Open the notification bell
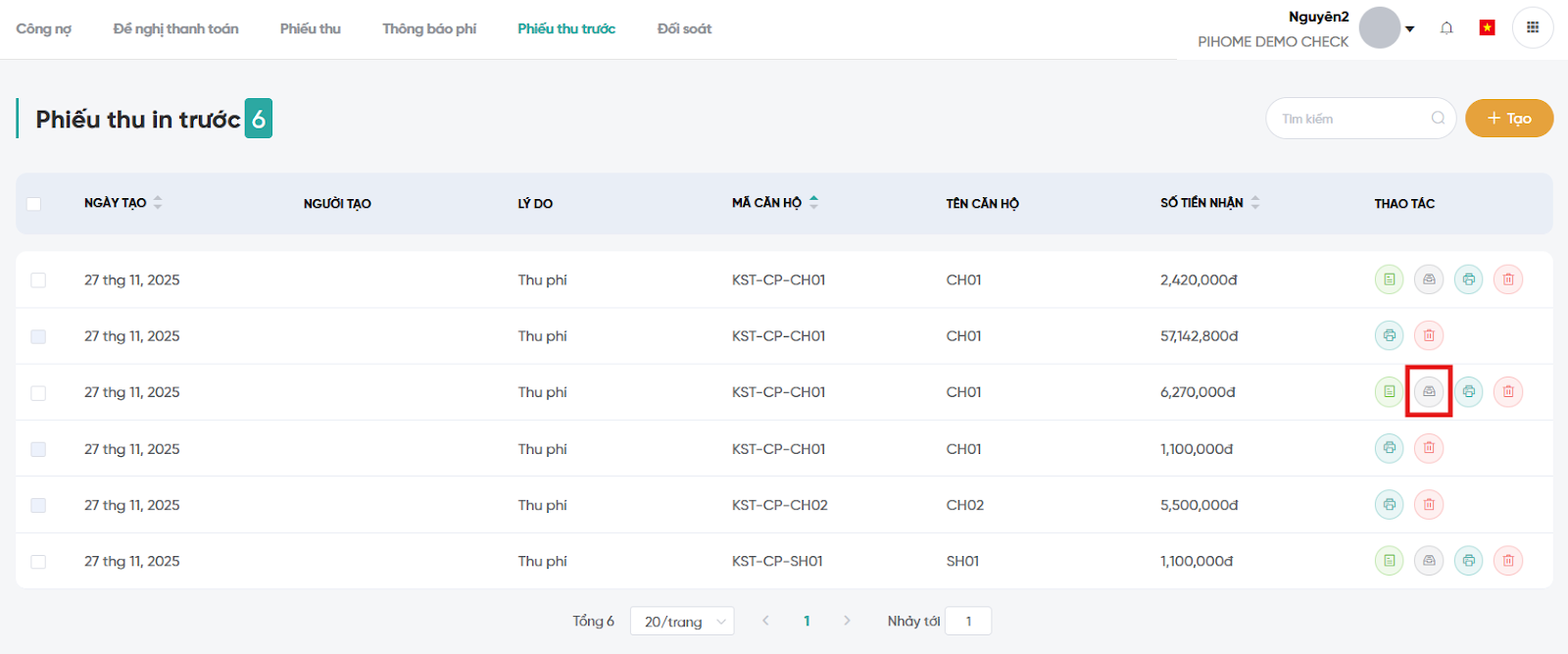Image resolution: width=1568 pixels, height=654 pixels. pyautogui.click(x=1446, y=28)
